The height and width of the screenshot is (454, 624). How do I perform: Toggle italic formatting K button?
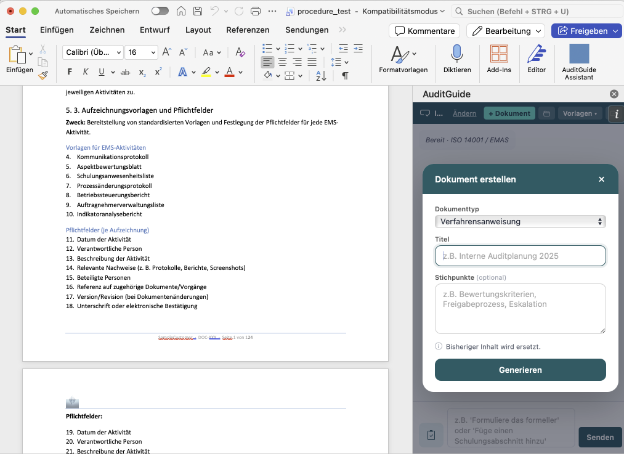86,72
